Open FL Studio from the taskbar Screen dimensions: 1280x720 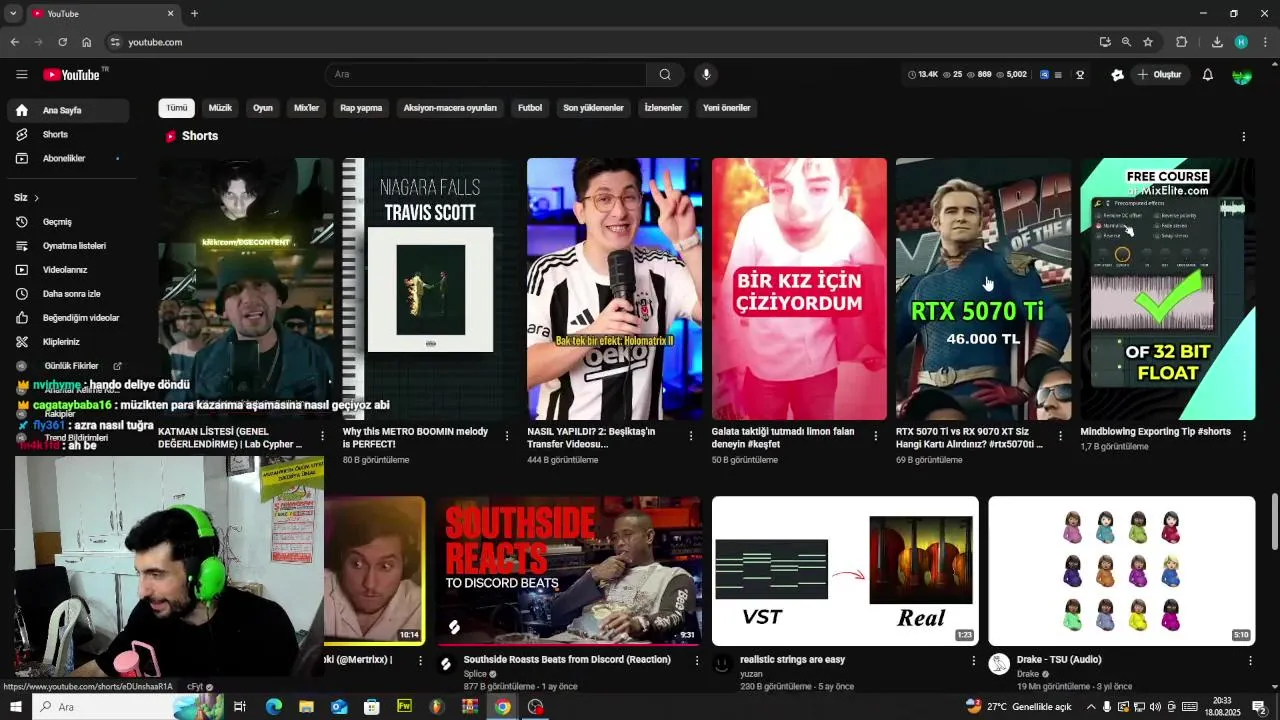(x=437, y=707)
